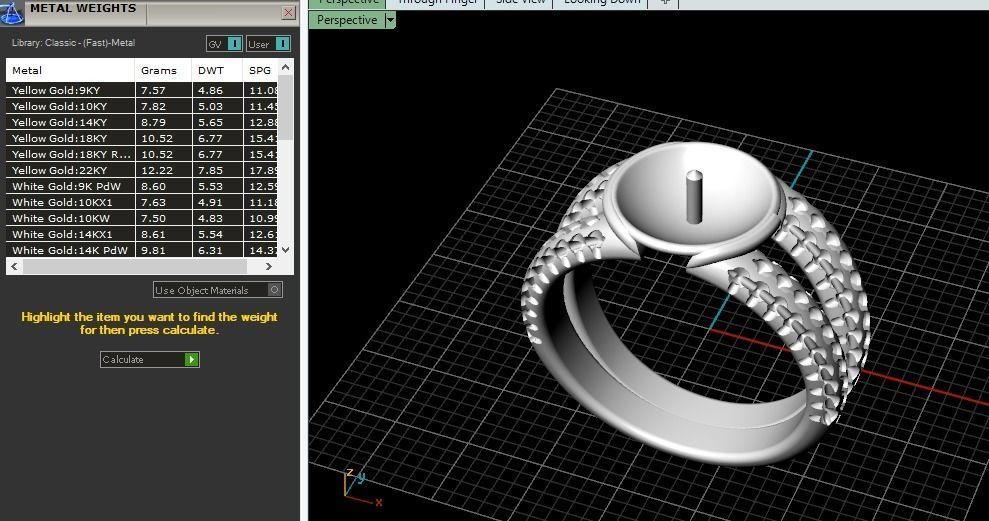The width and height of the screenshot is (989, 521).
Task: Sort the table by the Grams column
Action: (163, 71)
